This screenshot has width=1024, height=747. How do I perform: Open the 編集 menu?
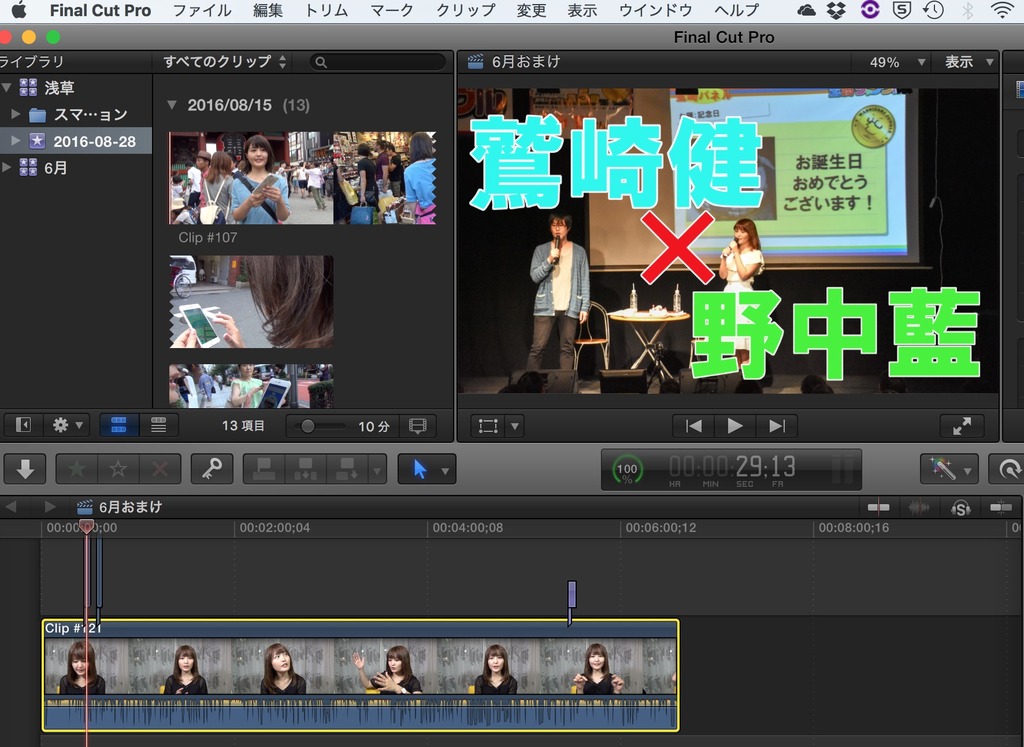(x=267, y=10)
